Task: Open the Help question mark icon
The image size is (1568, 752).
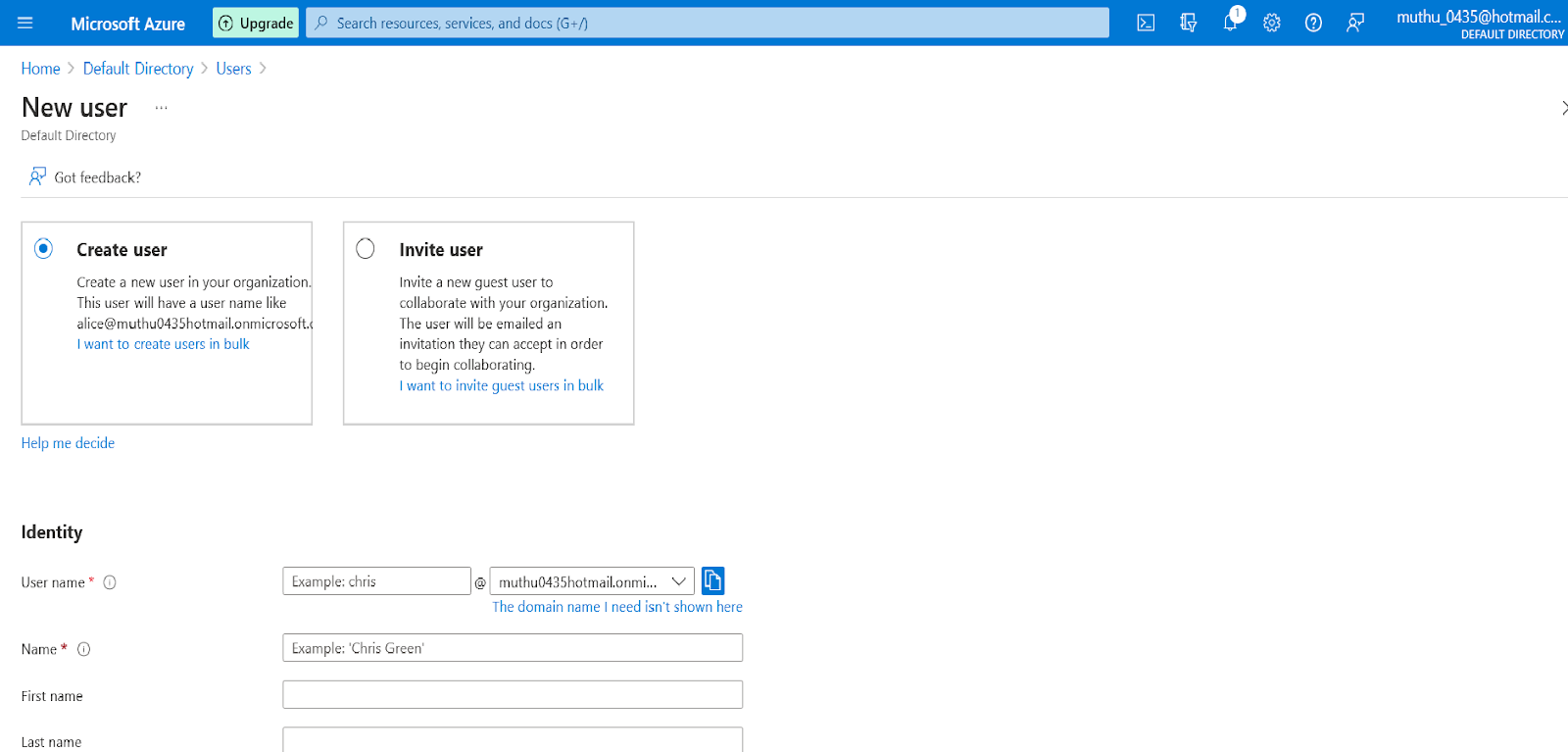Action: pyautogui.click(x=1313, y=23)
